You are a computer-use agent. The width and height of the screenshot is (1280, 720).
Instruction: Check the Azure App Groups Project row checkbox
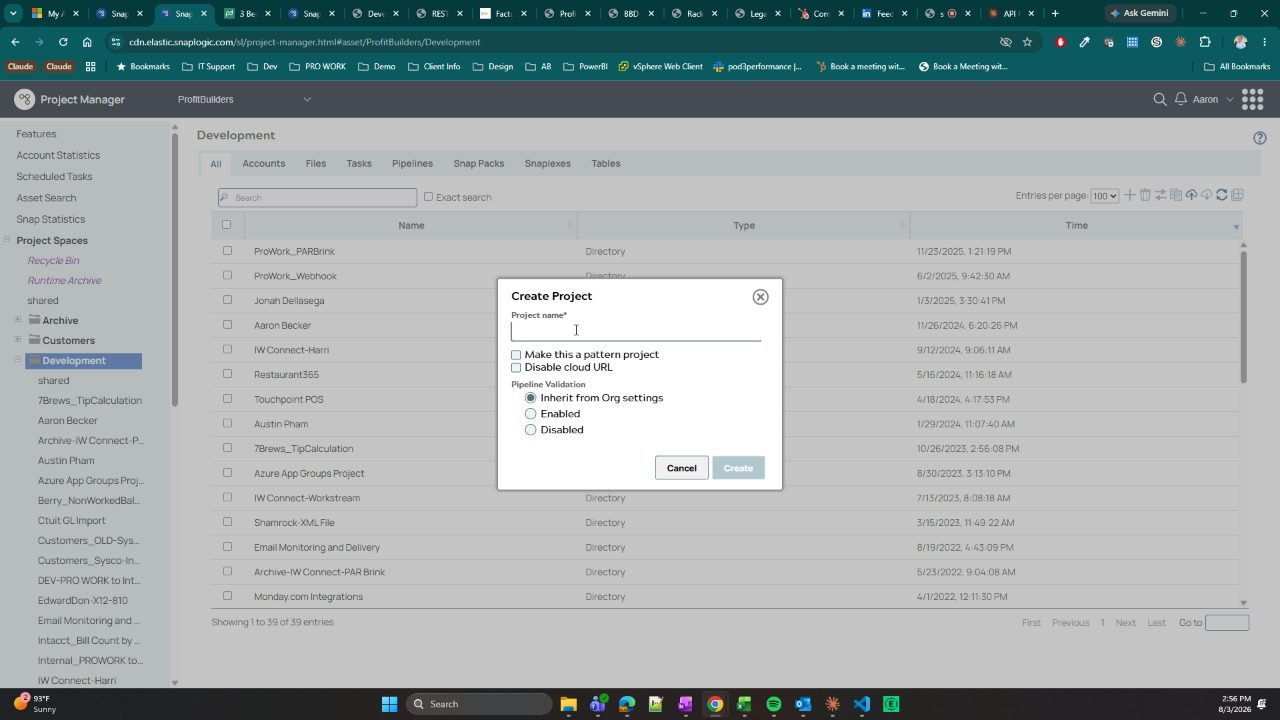[227, 473]
